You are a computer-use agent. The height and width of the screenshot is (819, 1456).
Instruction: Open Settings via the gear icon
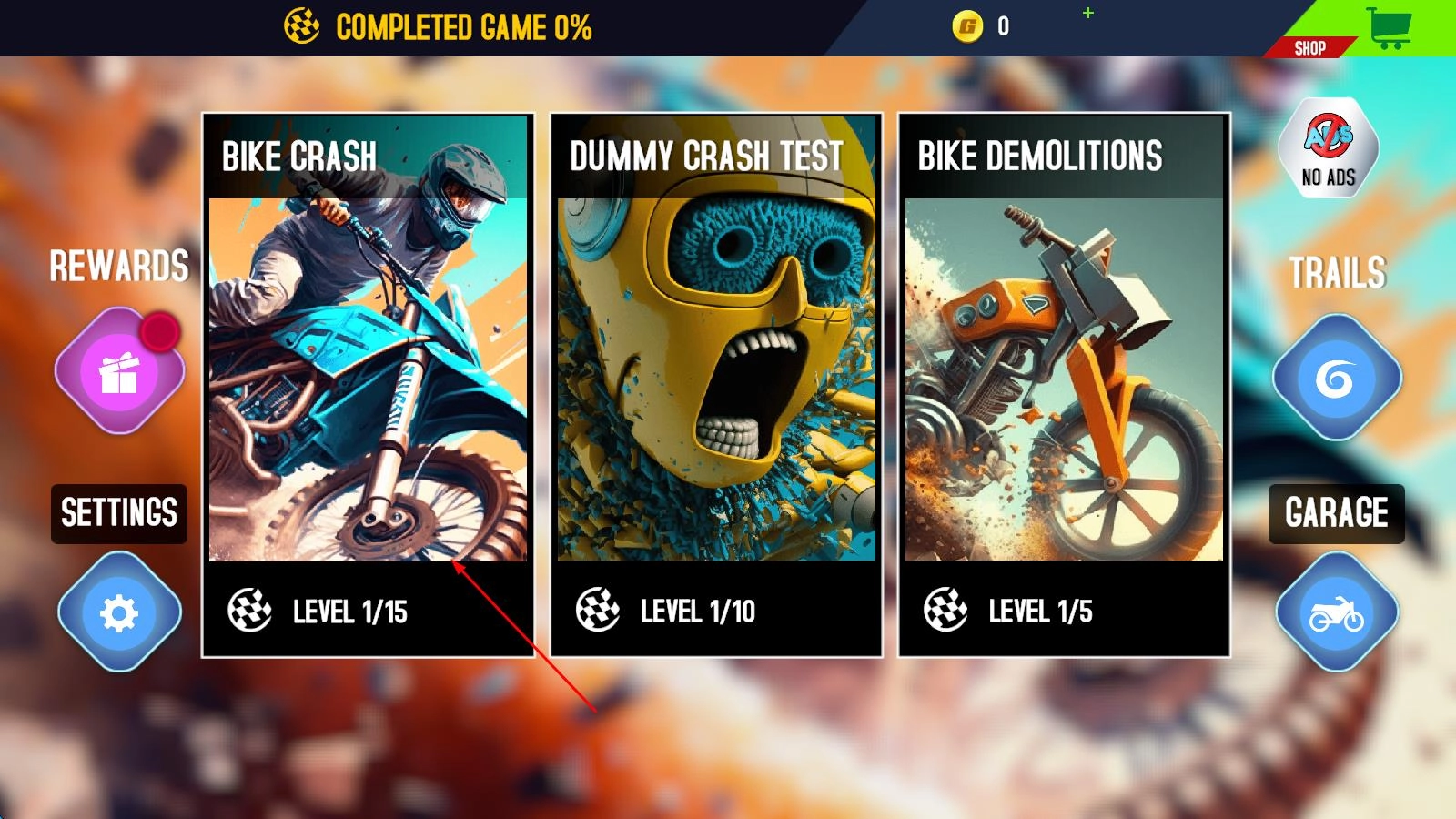[x=119, y=612]
